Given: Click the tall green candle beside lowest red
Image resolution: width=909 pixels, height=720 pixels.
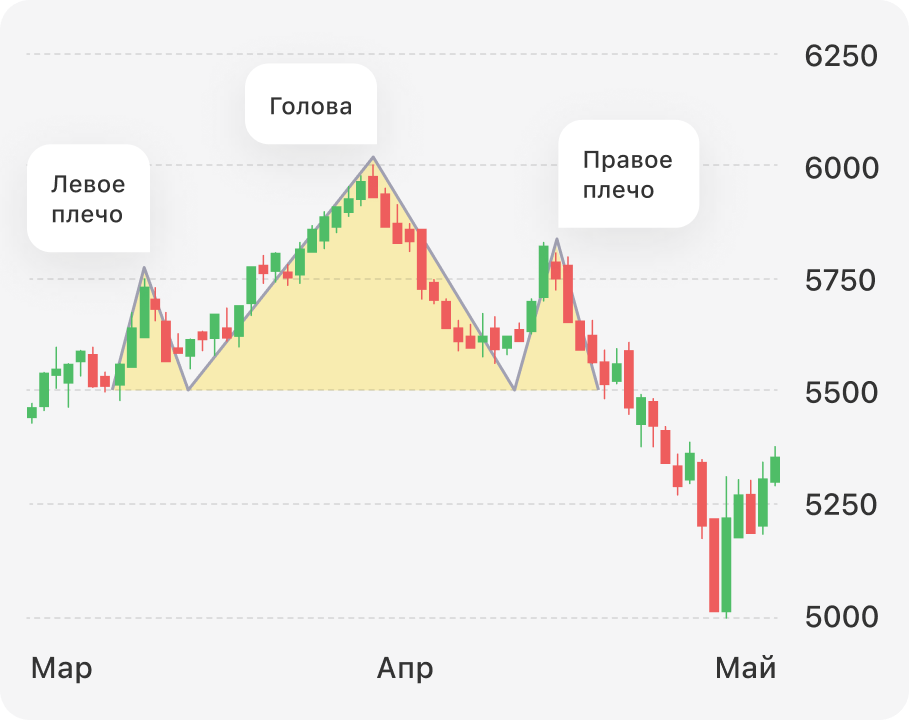Looking at the screenshot, I should (726, 563).
